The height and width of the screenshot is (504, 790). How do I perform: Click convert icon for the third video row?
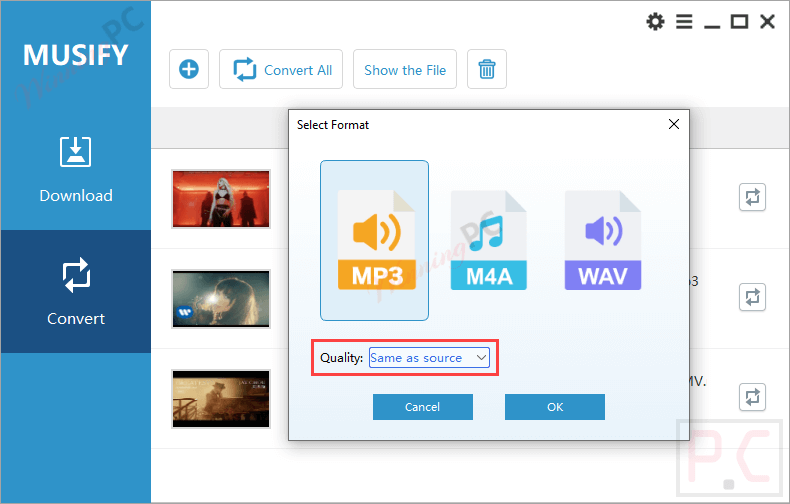pyautogui.click(x=752, y=397)
